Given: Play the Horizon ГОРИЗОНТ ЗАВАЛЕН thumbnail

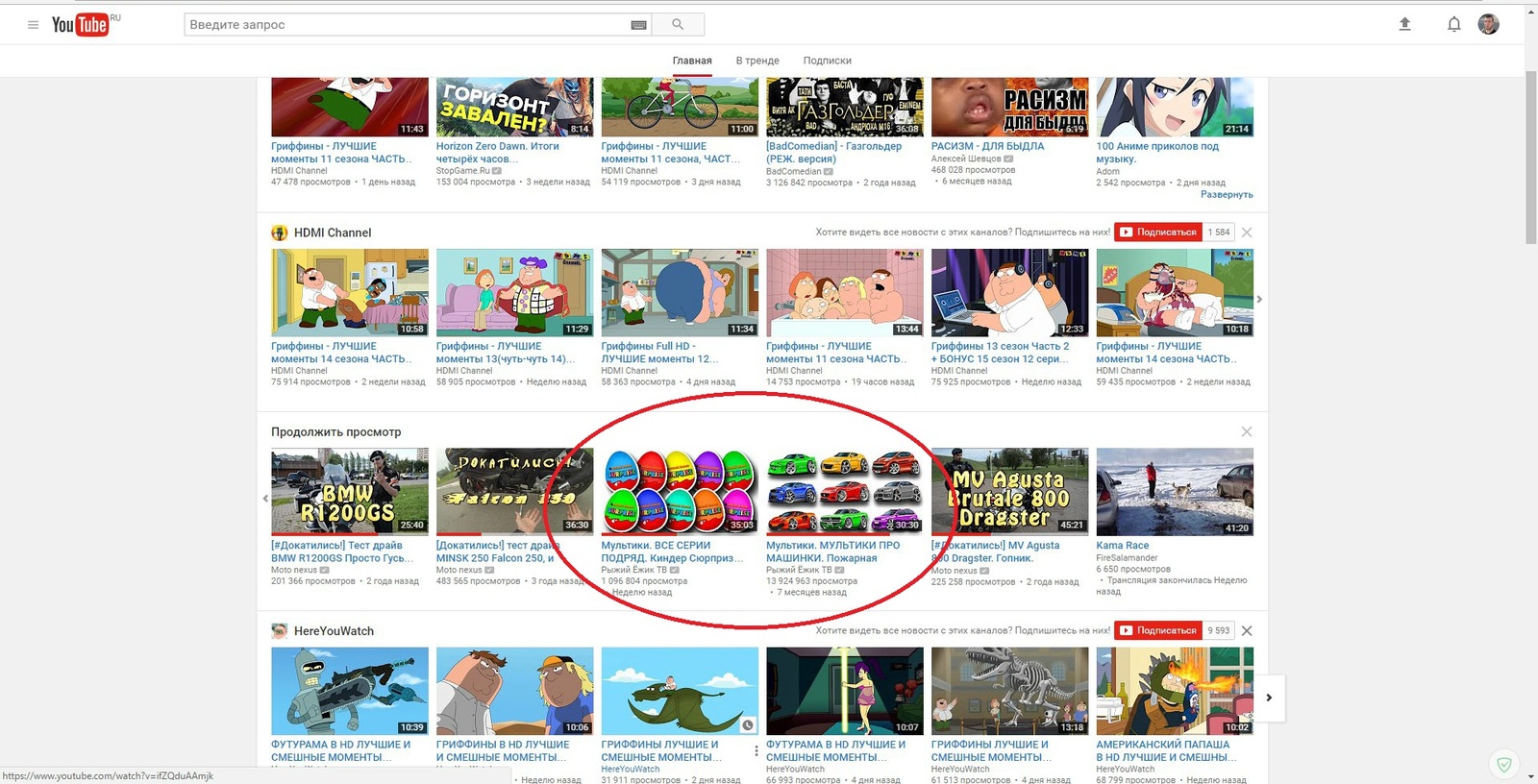Looking at the screenshot, I should coord(514,107).
